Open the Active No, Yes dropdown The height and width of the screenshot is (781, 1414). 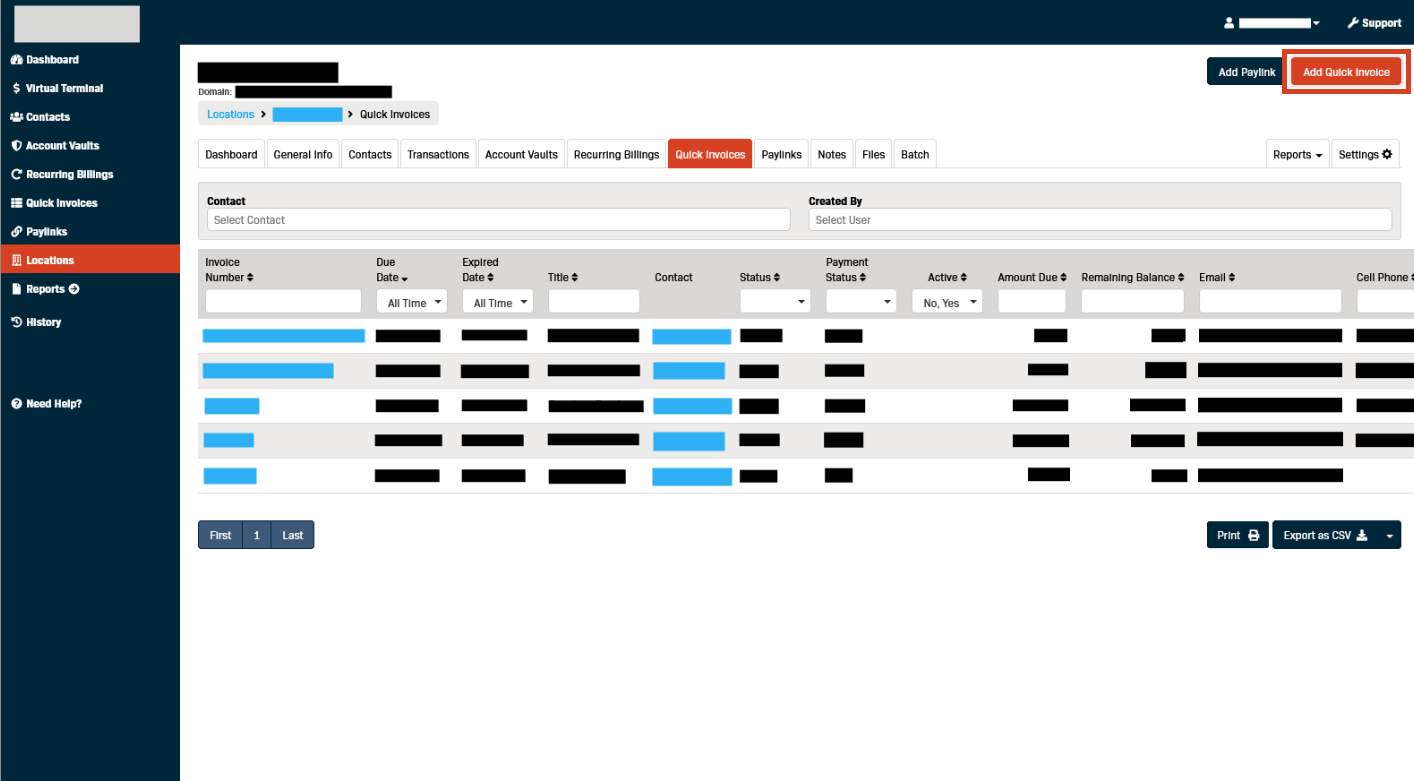click(947, 302)
